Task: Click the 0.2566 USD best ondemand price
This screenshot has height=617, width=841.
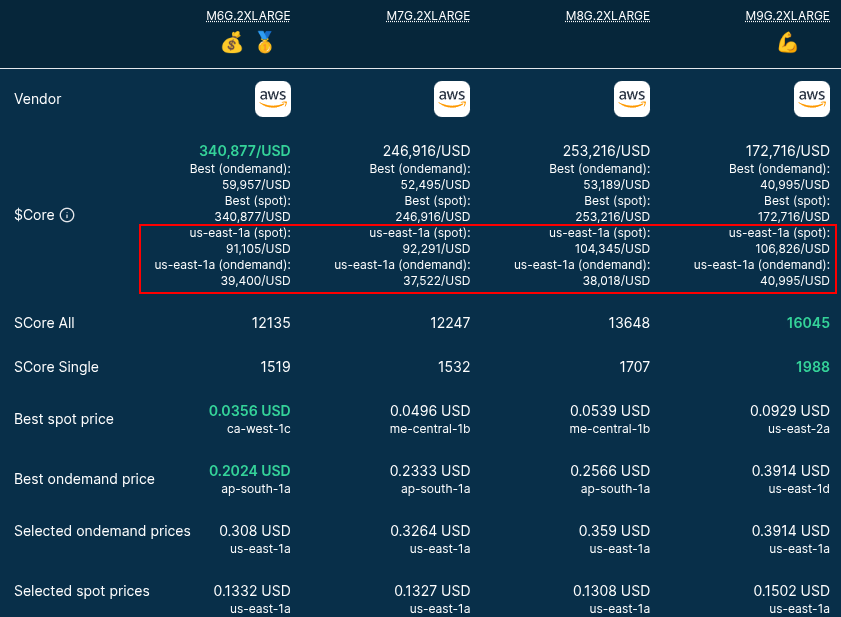Action: click(x=610, y=471)
